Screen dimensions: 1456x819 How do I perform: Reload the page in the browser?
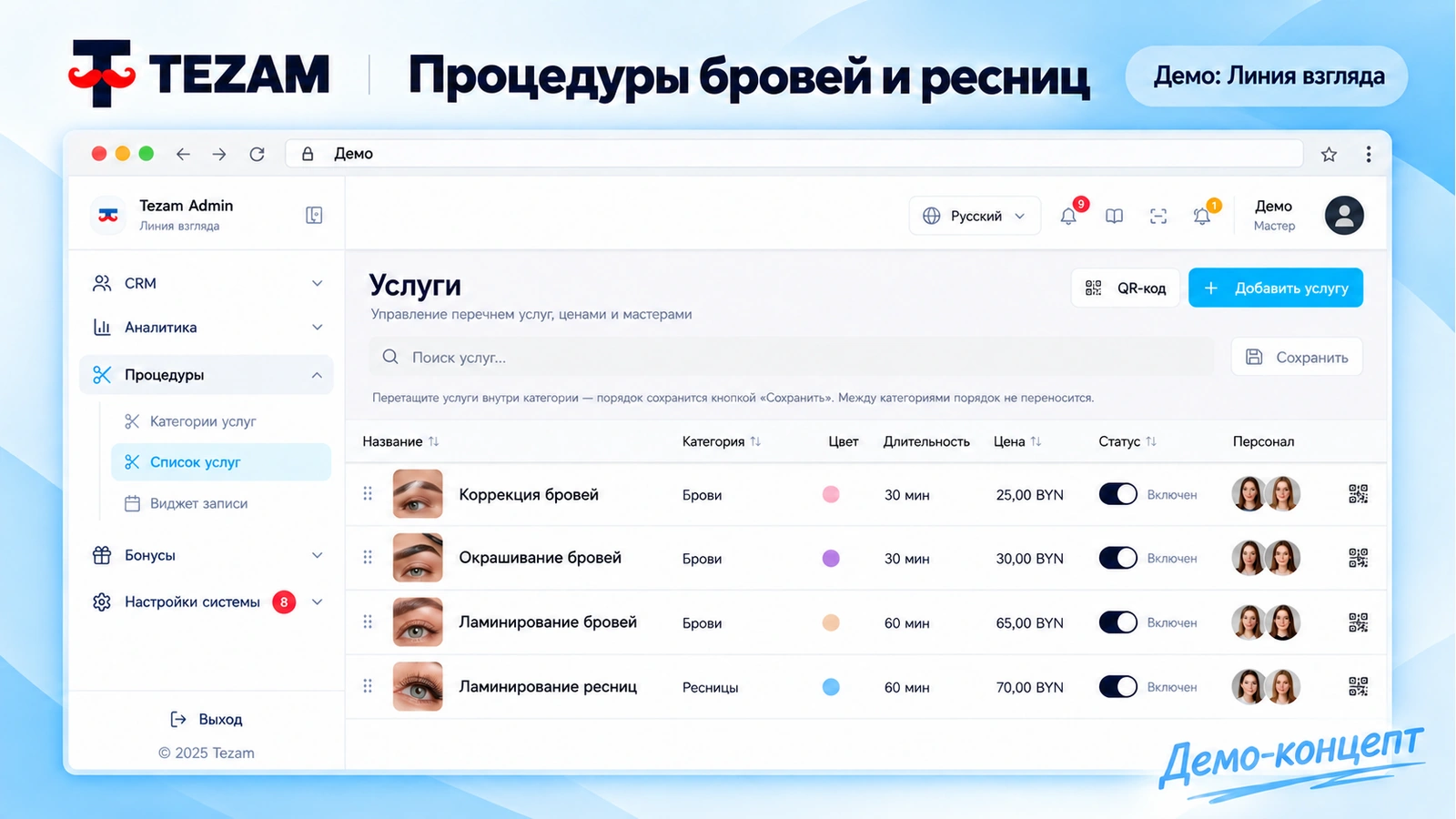tap(258, 154)
